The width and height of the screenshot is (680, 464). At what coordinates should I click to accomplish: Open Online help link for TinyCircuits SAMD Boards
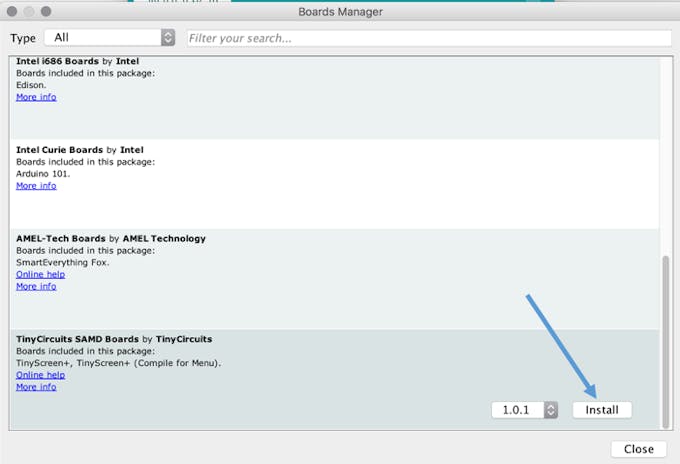[40, 375]
